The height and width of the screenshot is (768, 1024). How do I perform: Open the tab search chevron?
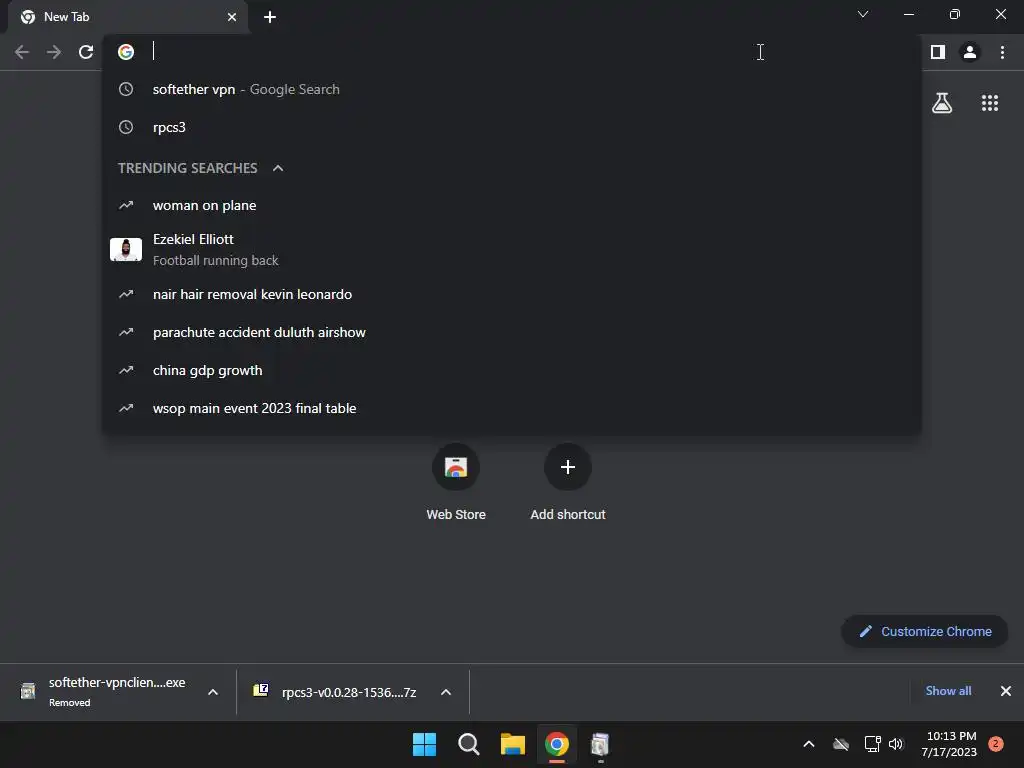863,14
